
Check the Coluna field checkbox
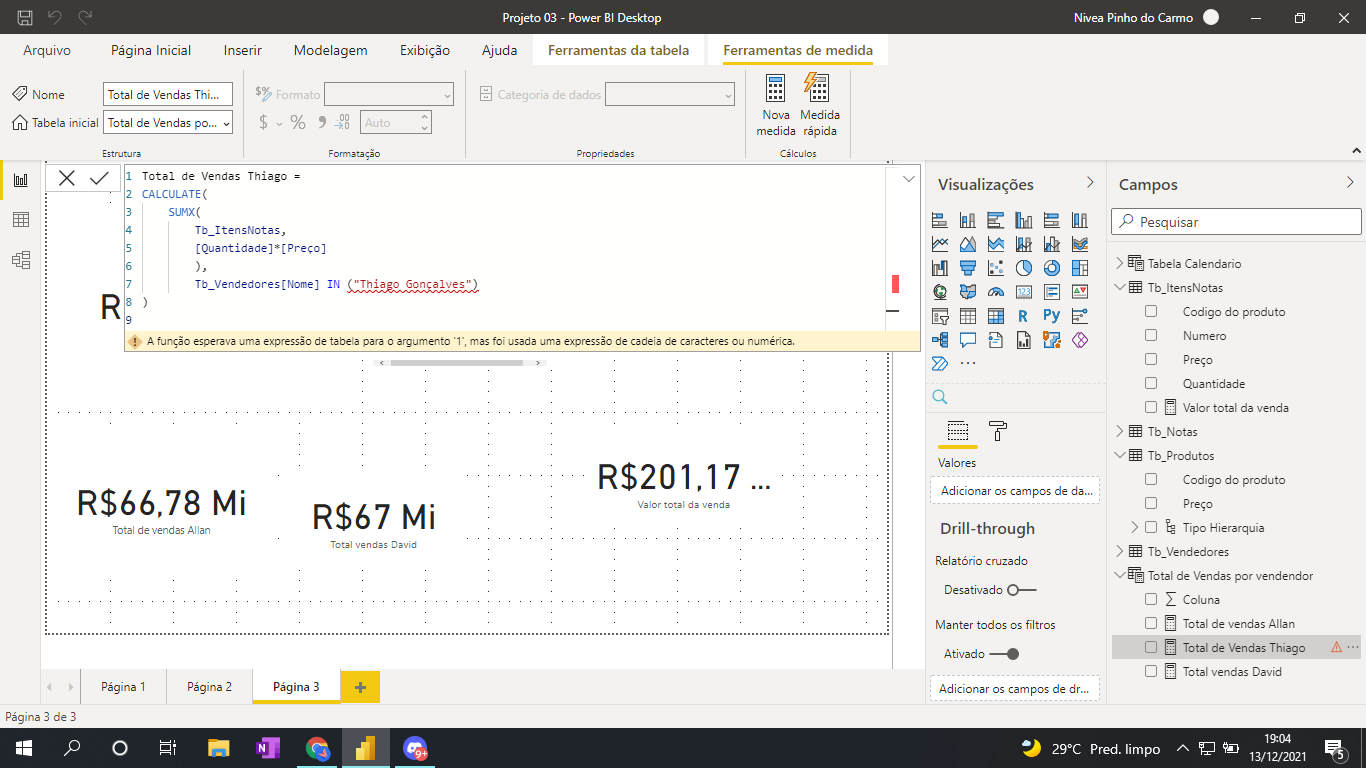click(x=1151, y=600)
